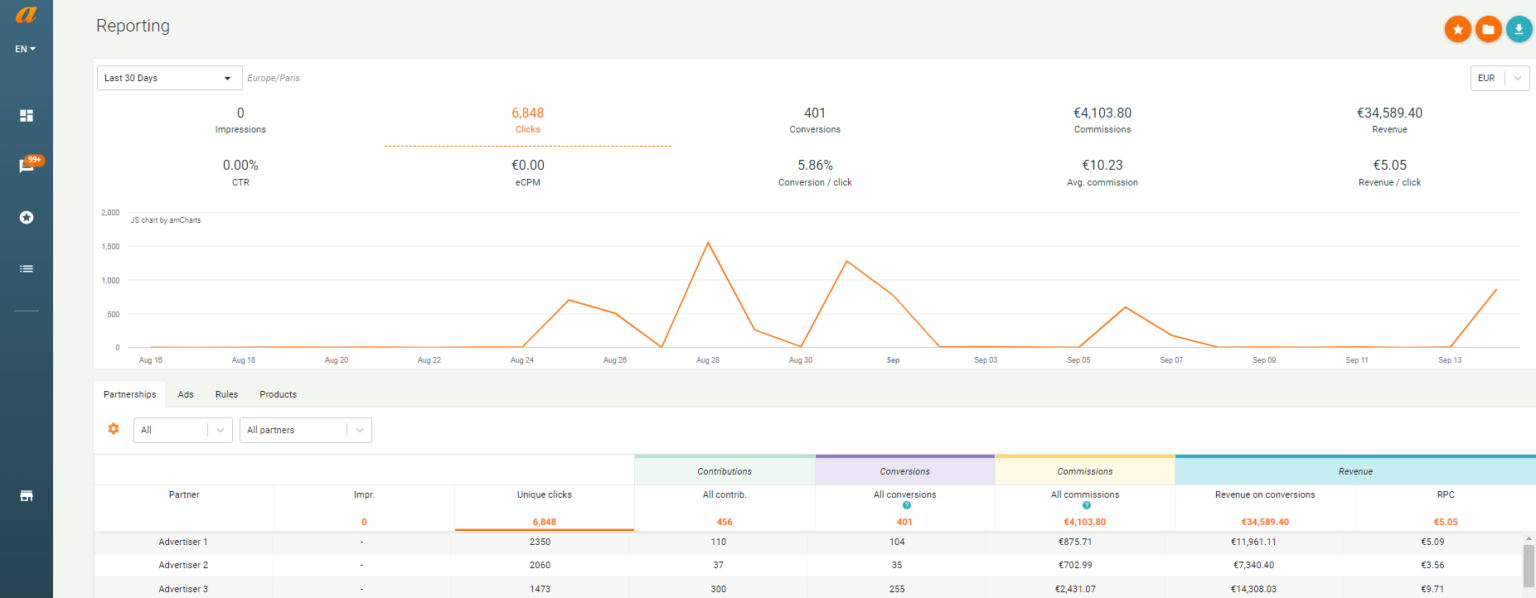The height and width of the screenshot is (598, 1536).
Task: Save report as favorite with orange star icon
Action: tap(1457, 29)
